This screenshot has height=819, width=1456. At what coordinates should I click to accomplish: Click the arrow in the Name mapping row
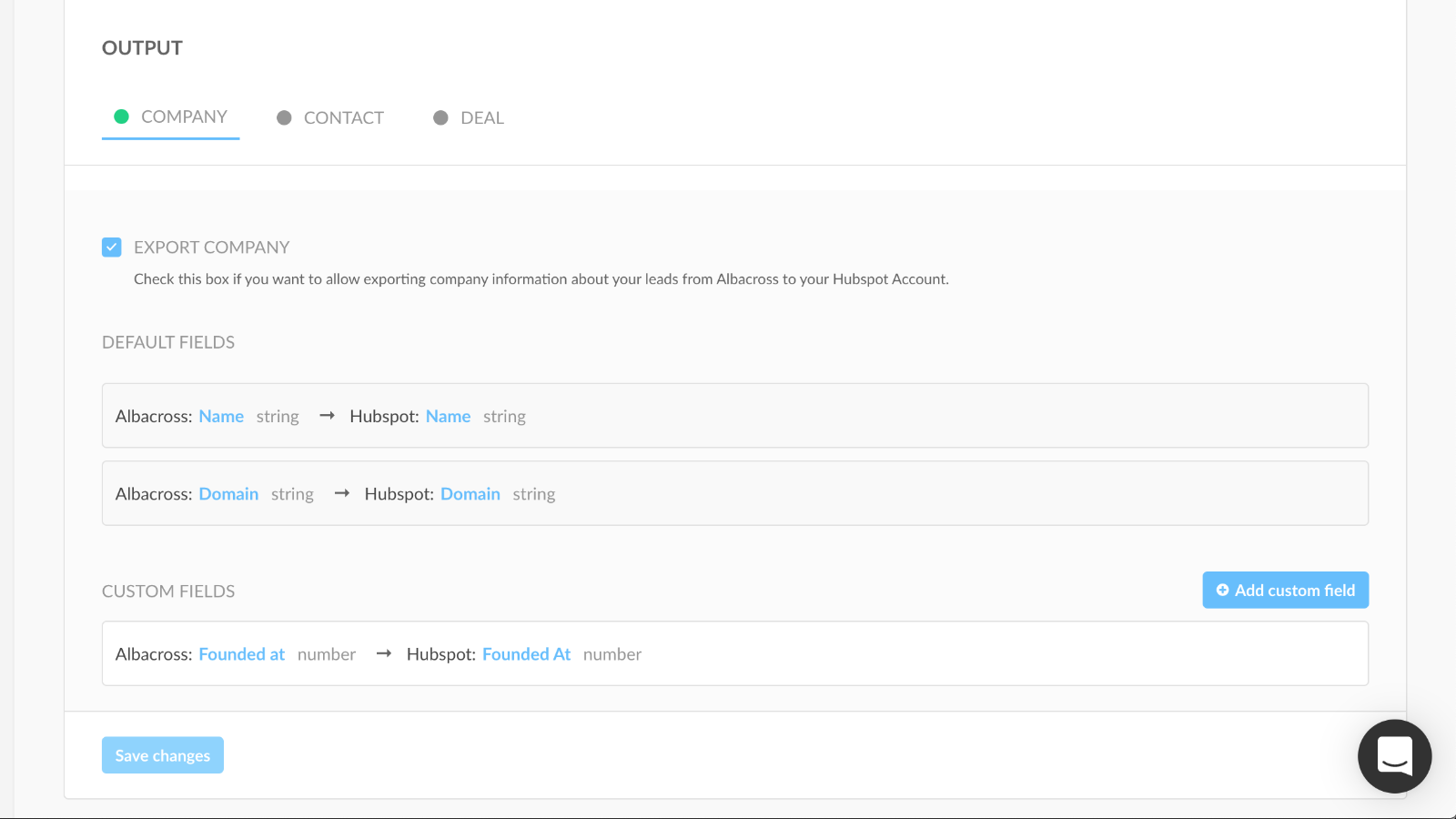tap(328, 416)
